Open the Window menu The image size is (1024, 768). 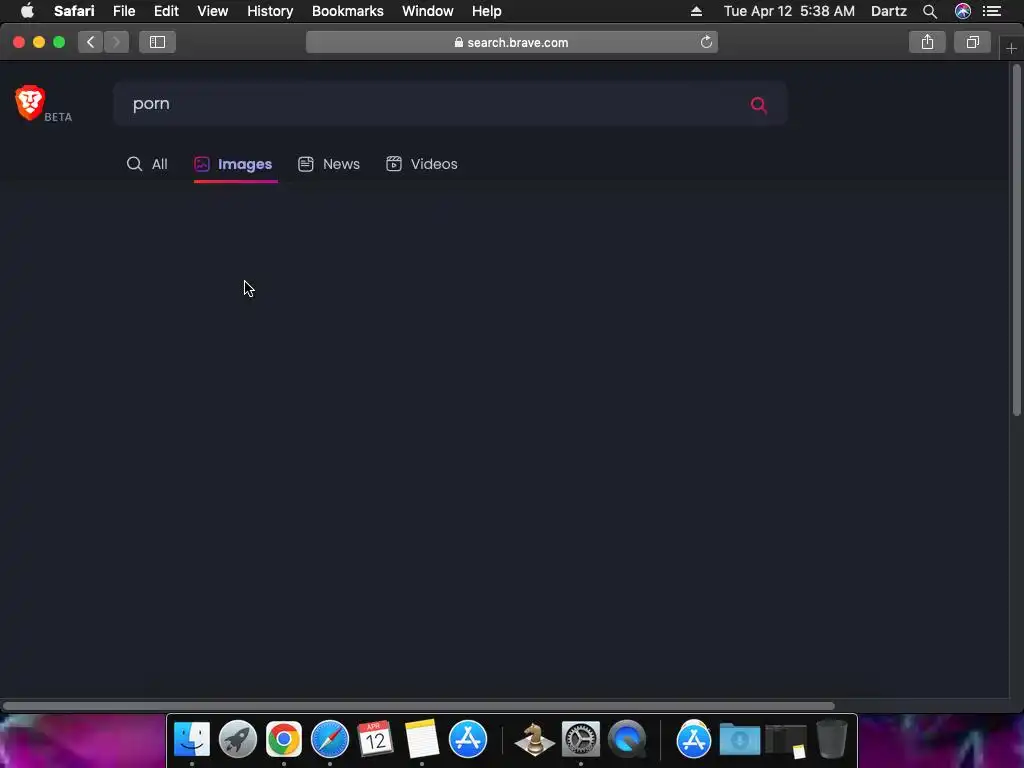428,11
